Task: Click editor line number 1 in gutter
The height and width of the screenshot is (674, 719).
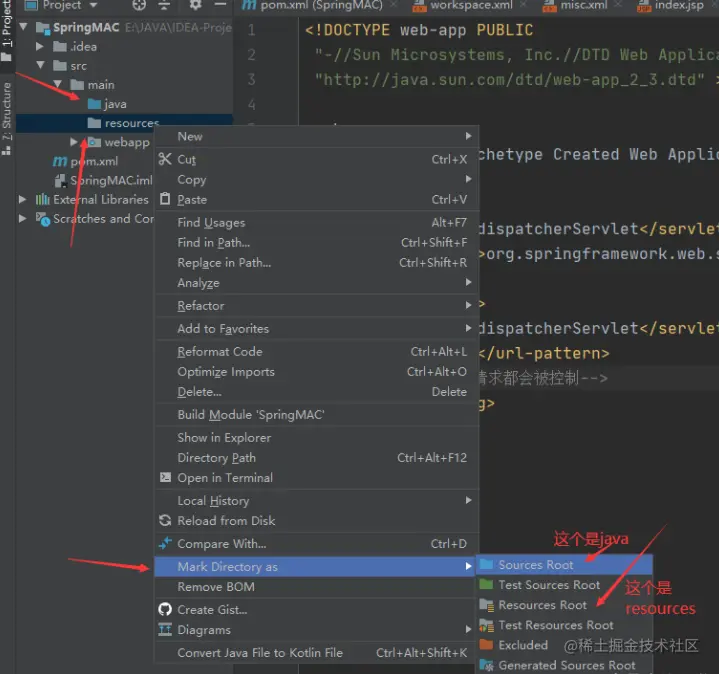Action: tap(252, 30)
